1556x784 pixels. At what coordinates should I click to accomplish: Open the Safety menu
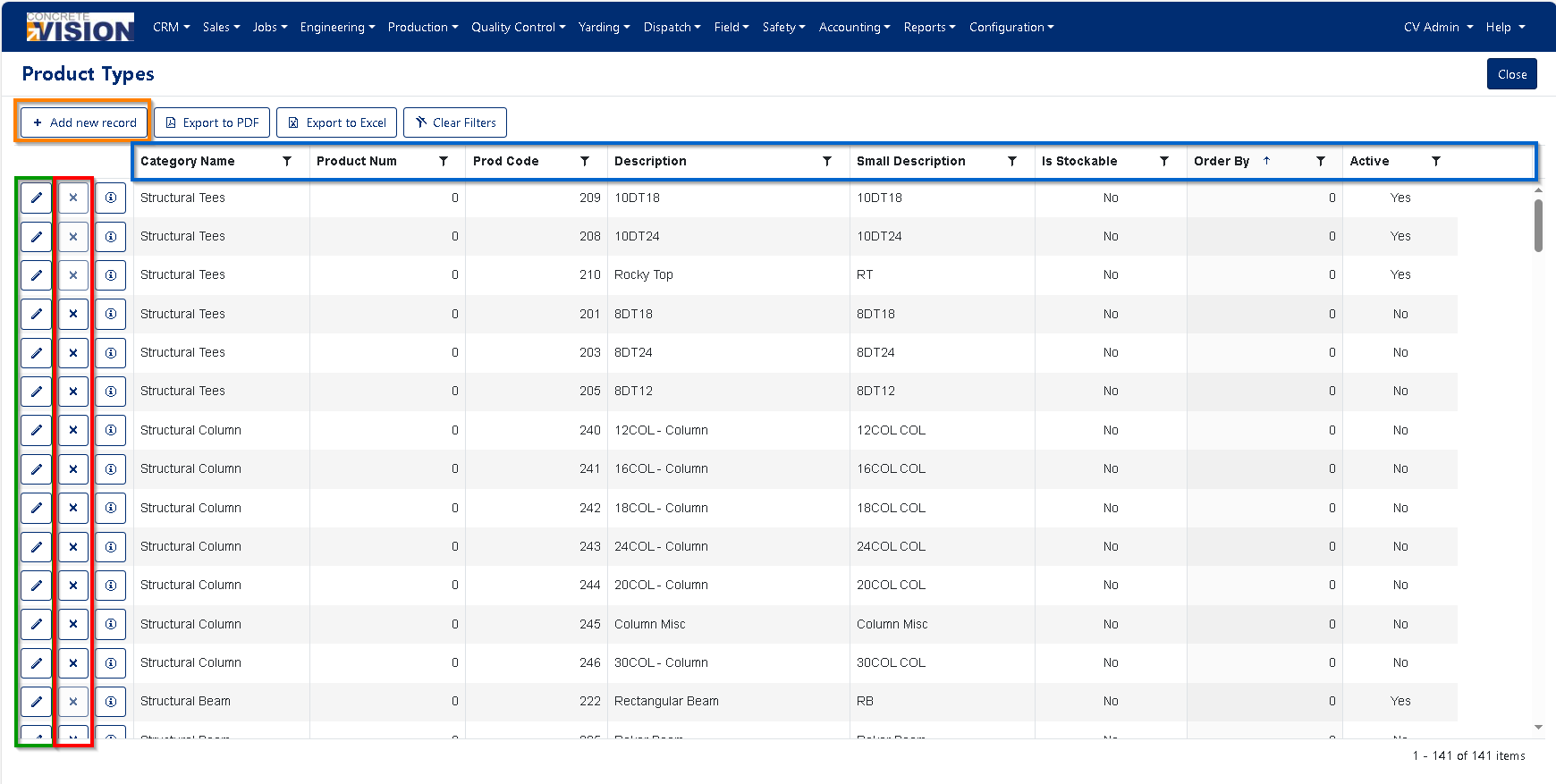784,27
